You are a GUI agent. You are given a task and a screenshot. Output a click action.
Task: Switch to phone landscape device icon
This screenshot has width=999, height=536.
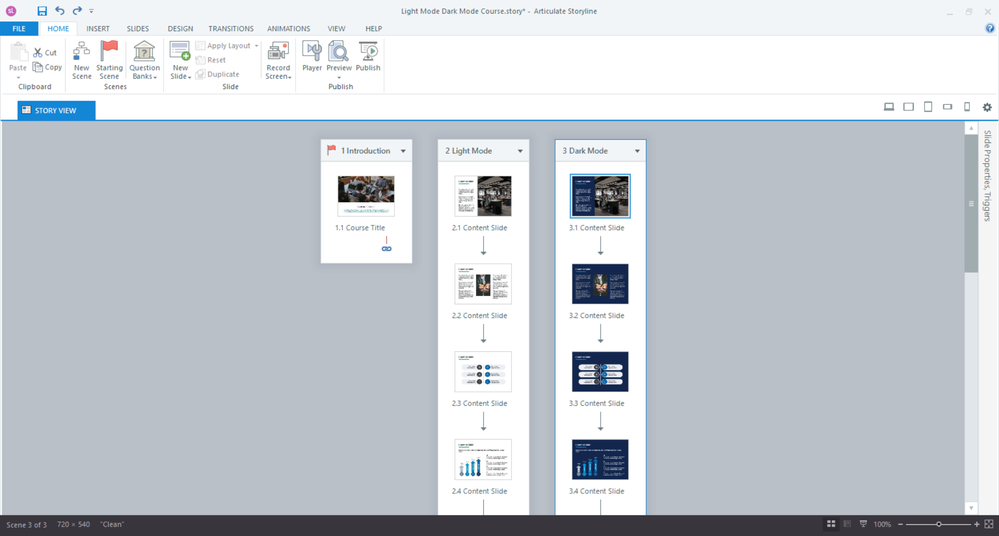947,107
